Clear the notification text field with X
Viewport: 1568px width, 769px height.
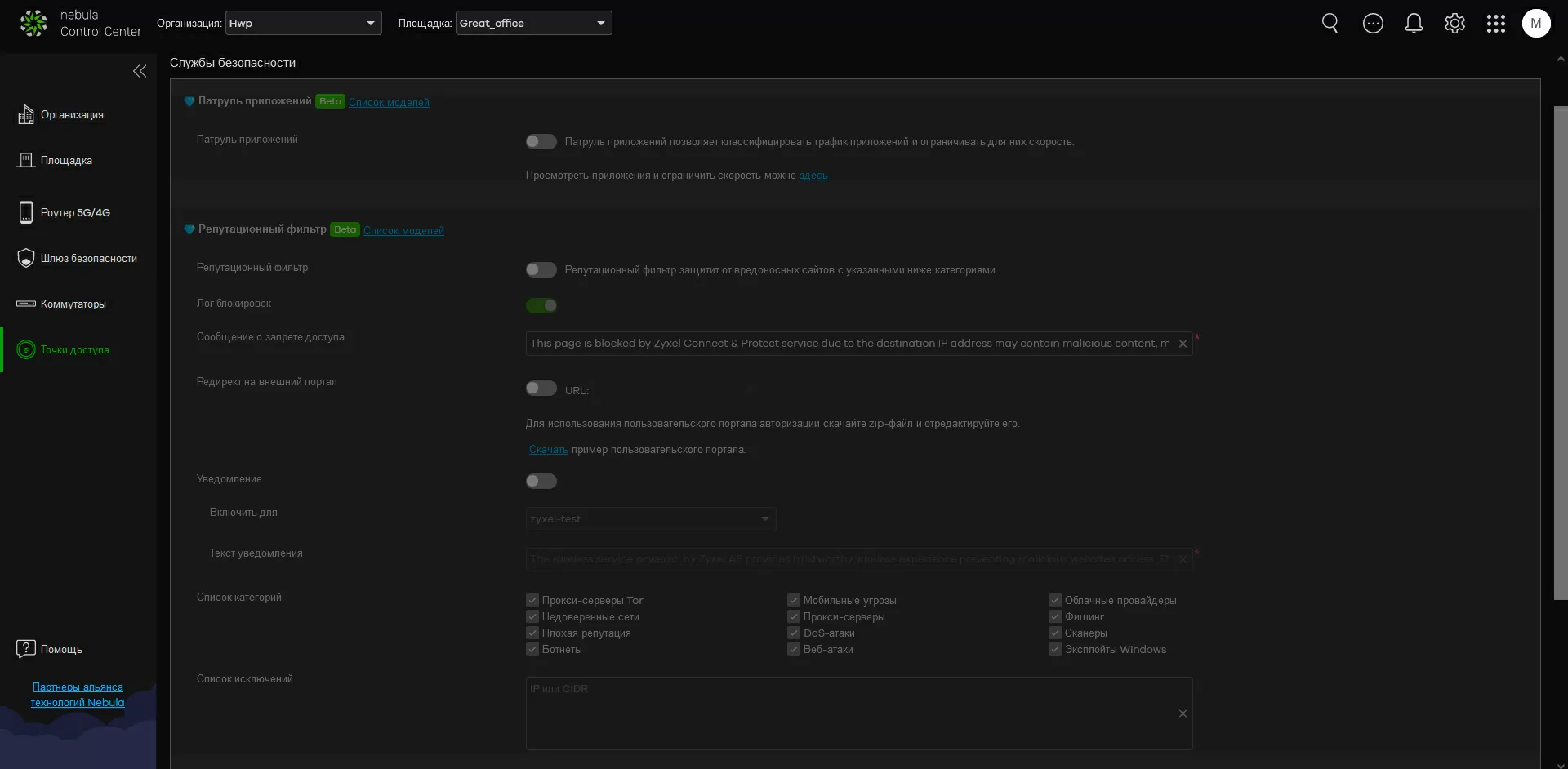1183,559
